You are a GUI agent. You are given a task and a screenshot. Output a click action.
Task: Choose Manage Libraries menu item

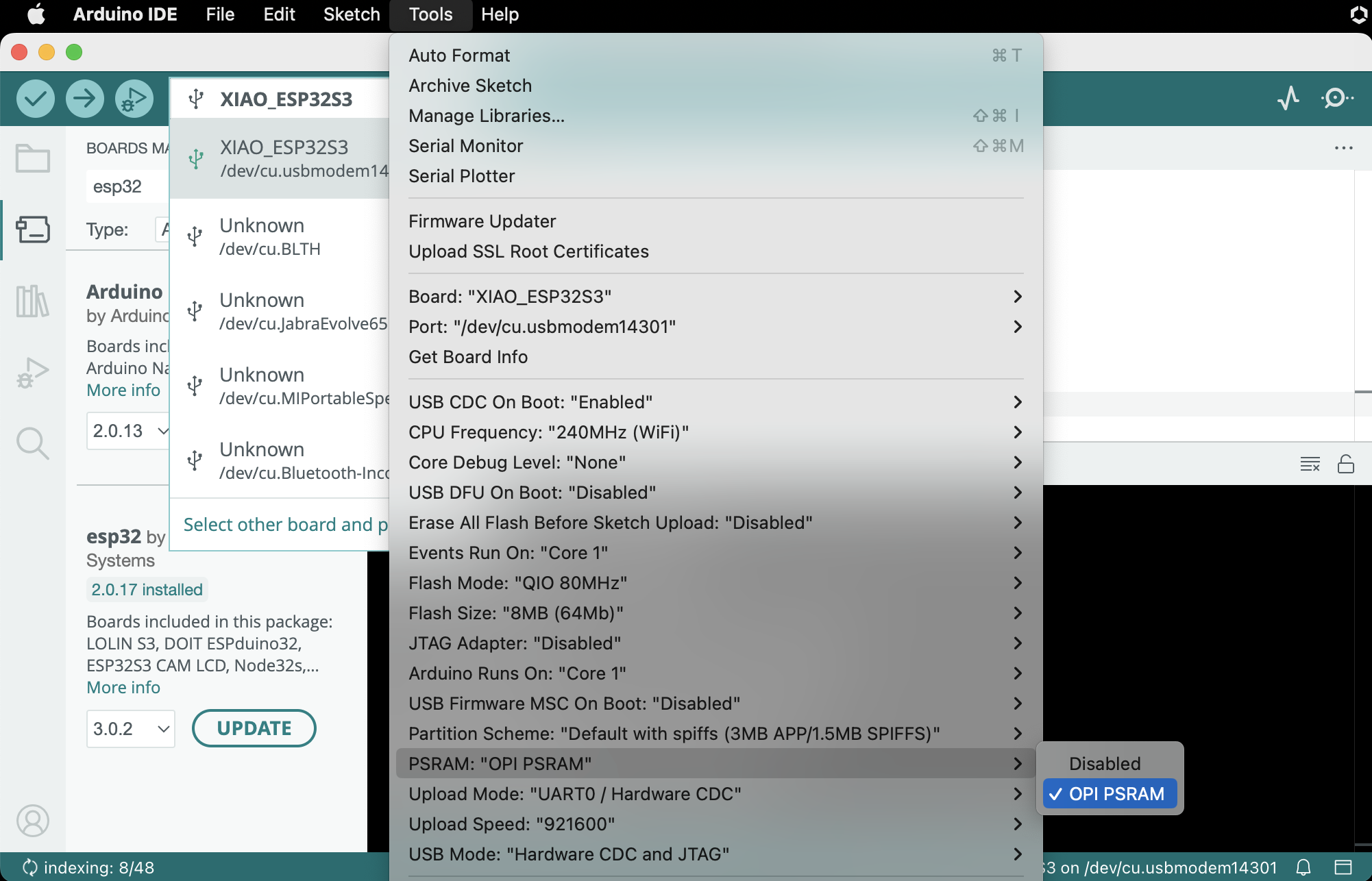click(x=716, y=116)
